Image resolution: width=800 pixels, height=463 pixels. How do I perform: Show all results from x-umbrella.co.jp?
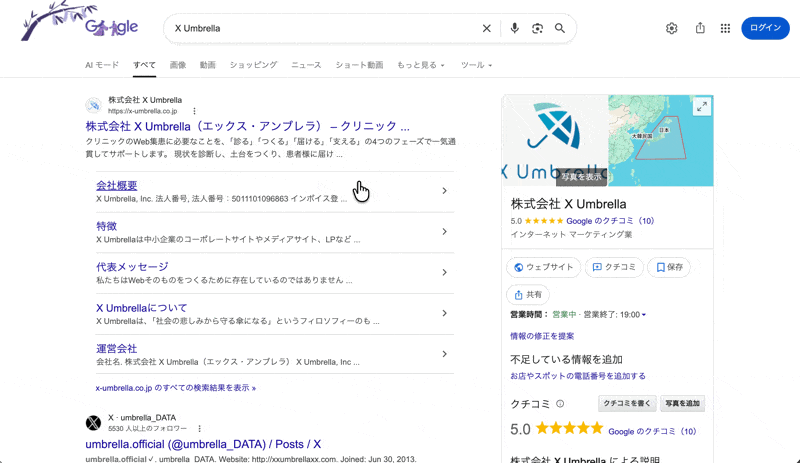176,388
